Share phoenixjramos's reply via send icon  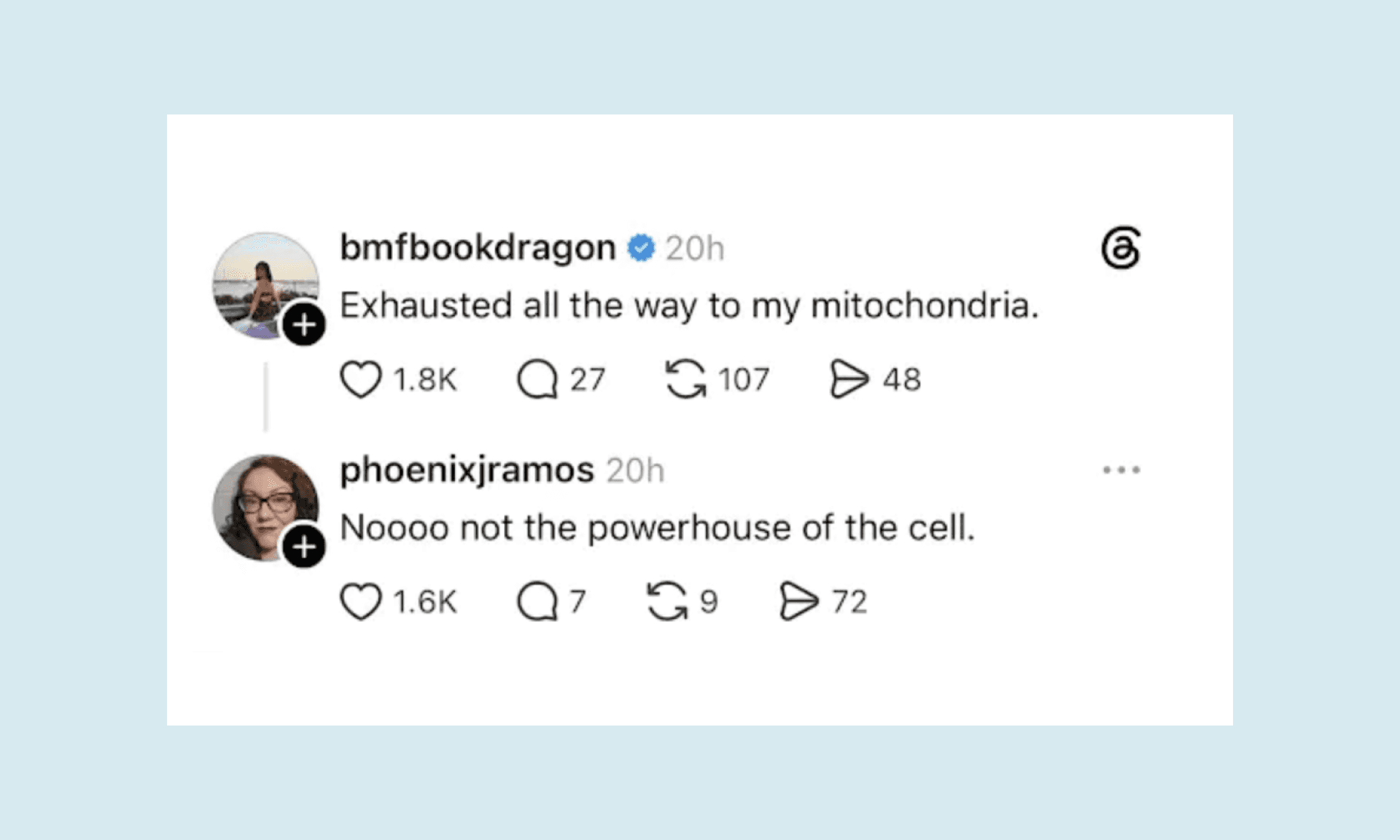click(799, 602)
